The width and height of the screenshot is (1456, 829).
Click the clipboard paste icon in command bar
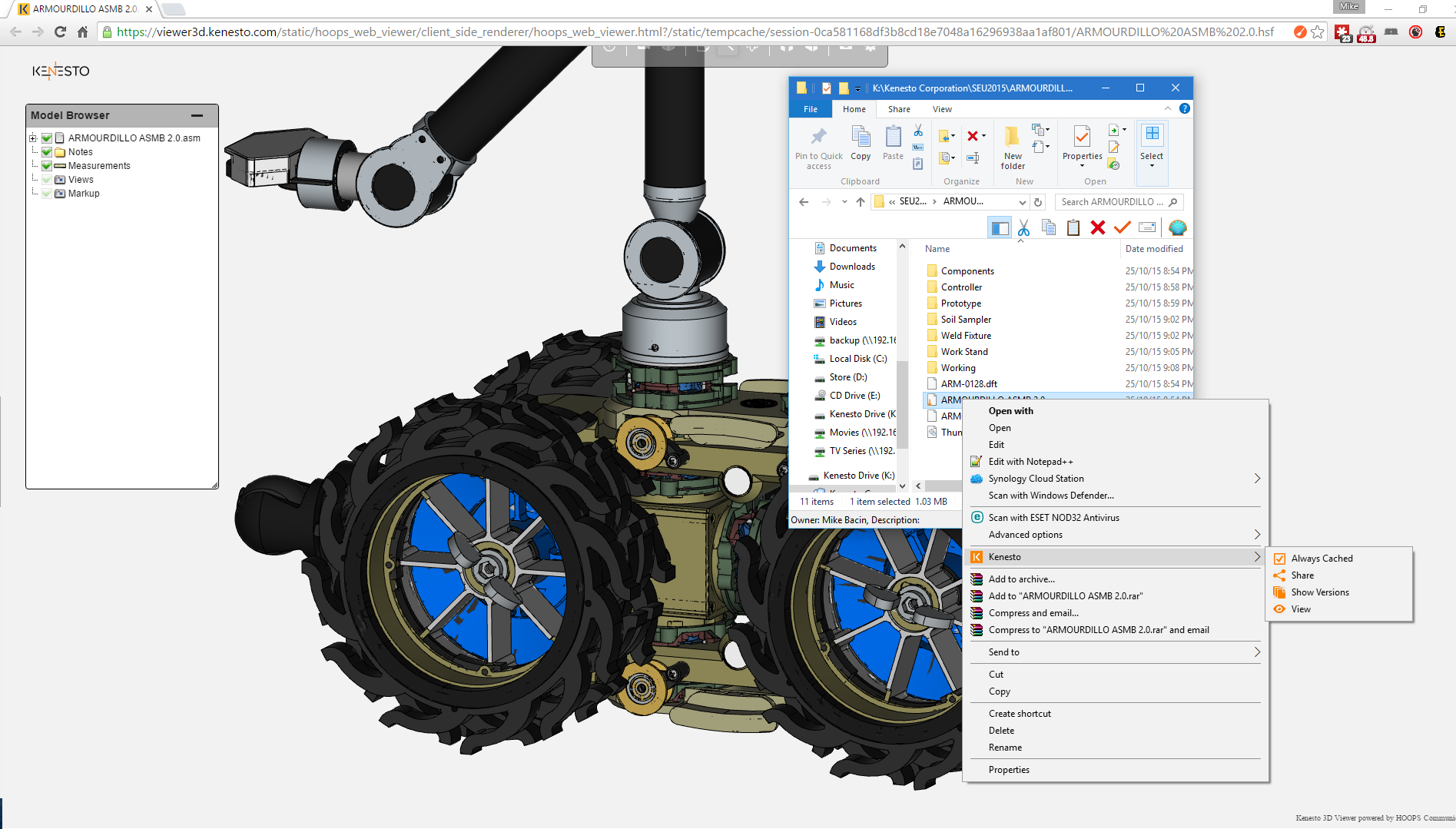(x=1073, y=227)
